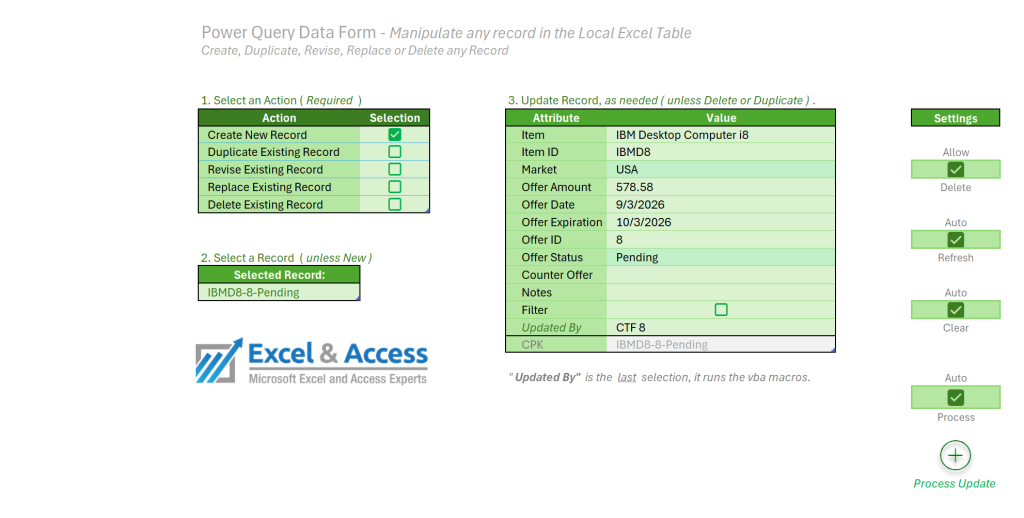
Task: Click the Create New Record label
Action: [257, 135]
